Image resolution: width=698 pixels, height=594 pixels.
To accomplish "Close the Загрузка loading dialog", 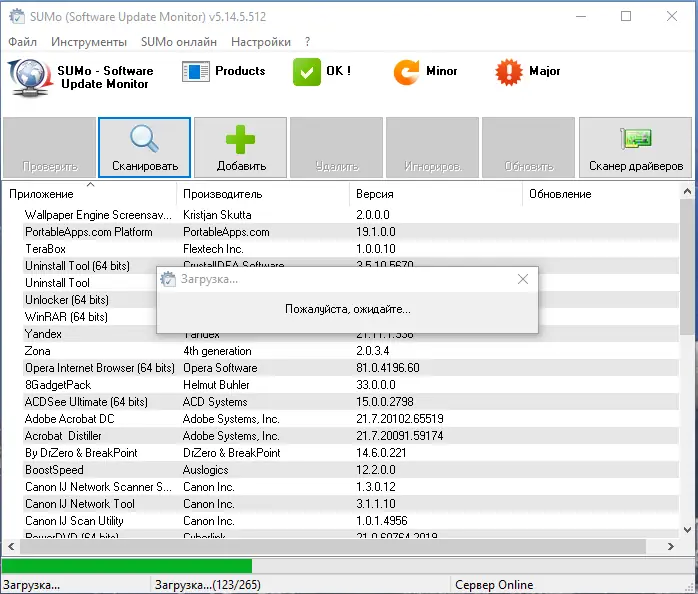I will (x=523, y=279).
